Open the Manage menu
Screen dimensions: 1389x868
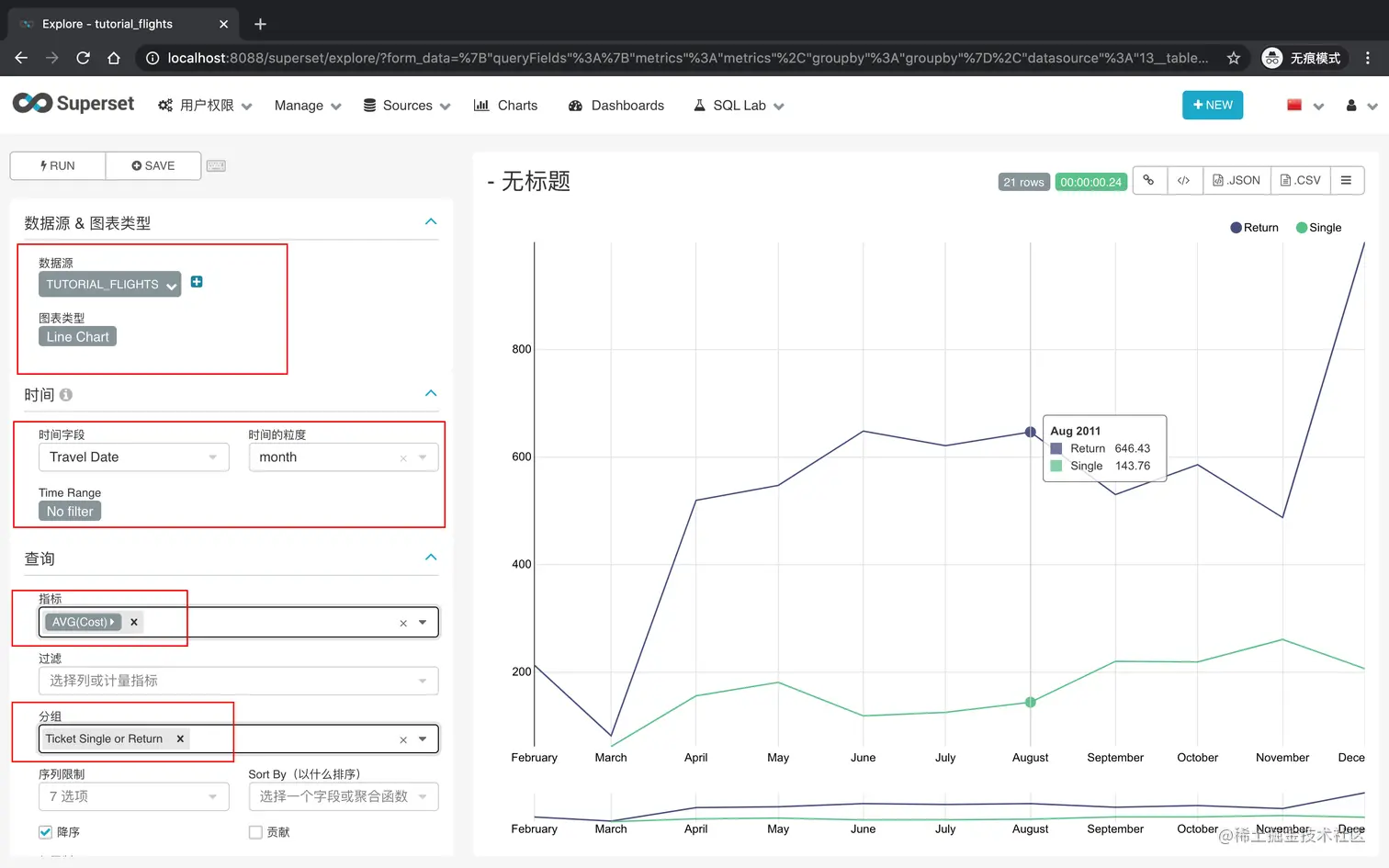pyautogui.click(x=308, y=106)
